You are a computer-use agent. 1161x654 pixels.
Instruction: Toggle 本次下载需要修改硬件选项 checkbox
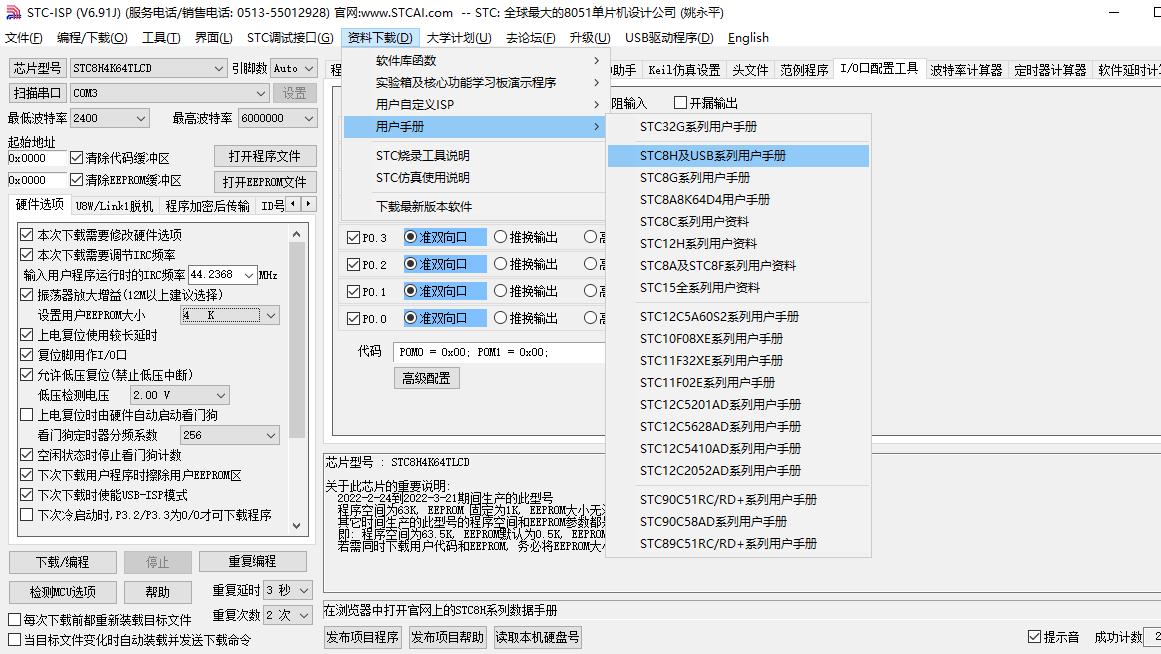point(27,235)
